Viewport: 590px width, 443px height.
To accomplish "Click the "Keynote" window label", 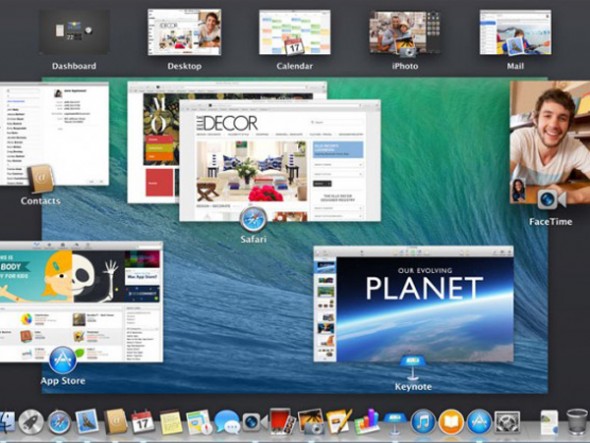I will pos(413,387).
